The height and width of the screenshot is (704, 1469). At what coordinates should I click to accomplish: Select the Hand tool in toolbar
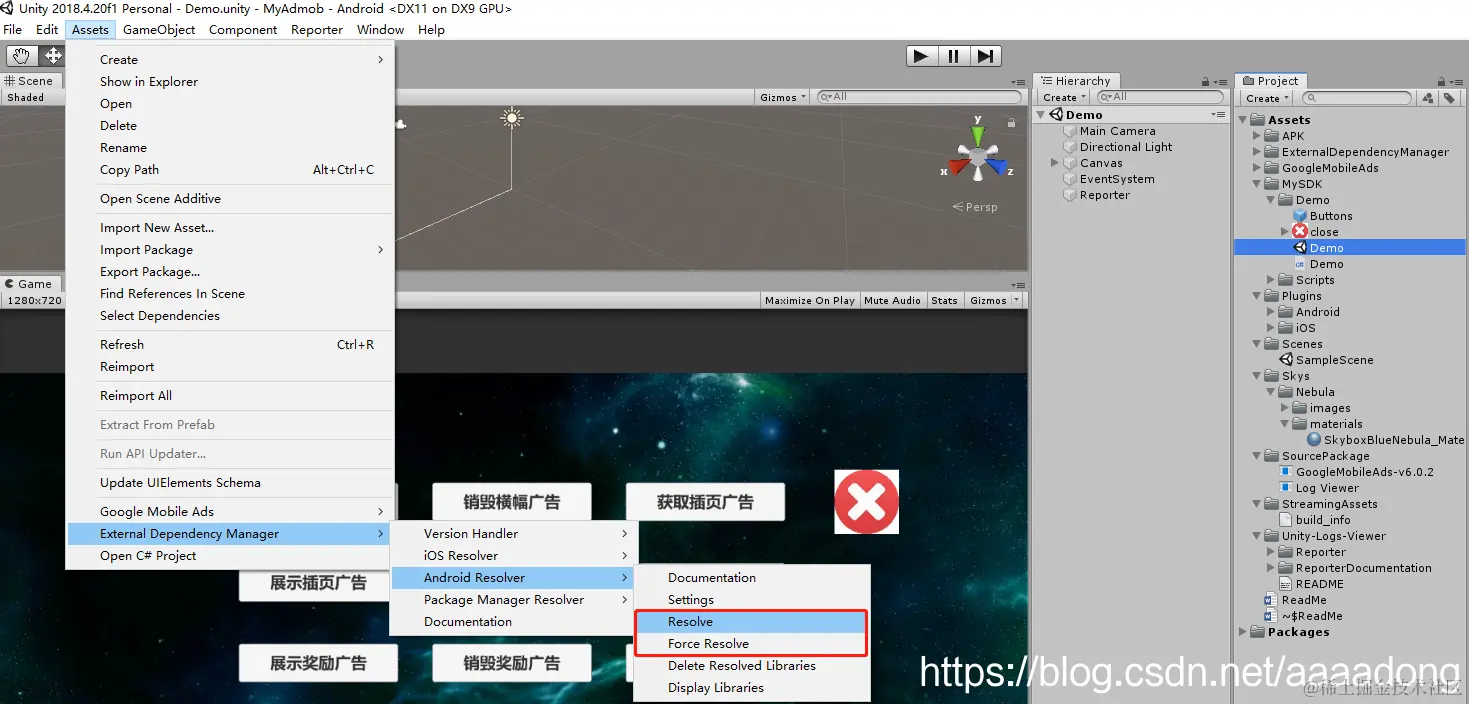pyautogui.click(x=21, y=56)
